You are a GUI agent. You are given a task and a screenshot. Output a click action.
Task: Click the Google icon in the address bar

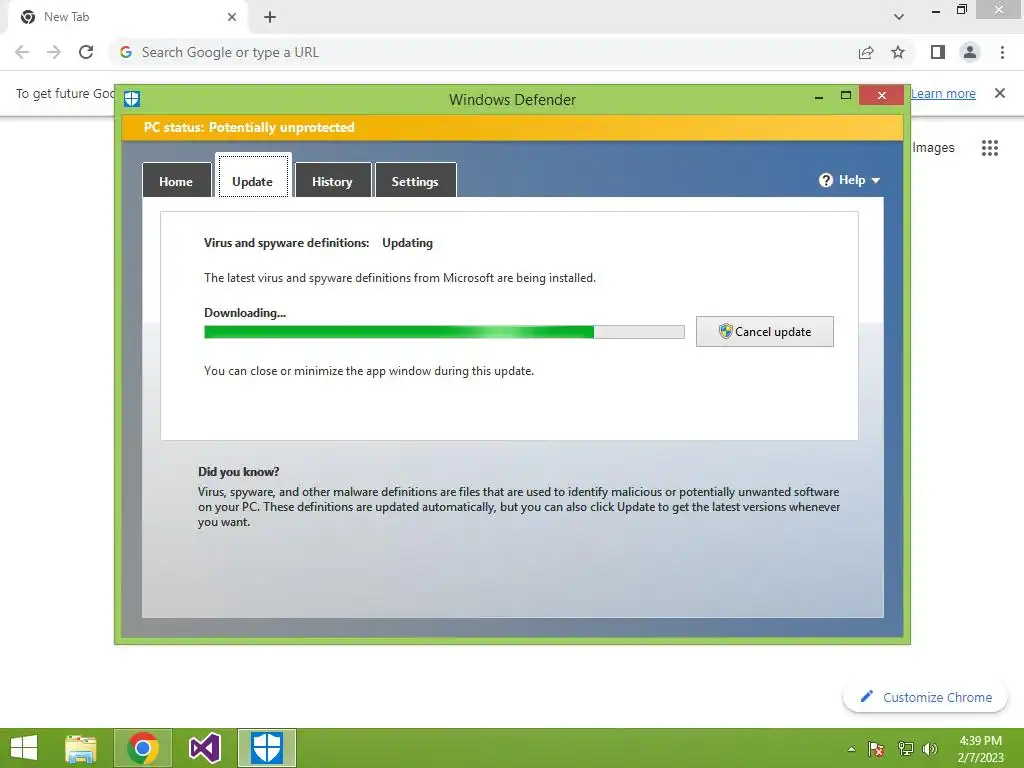tap(126, 52)
